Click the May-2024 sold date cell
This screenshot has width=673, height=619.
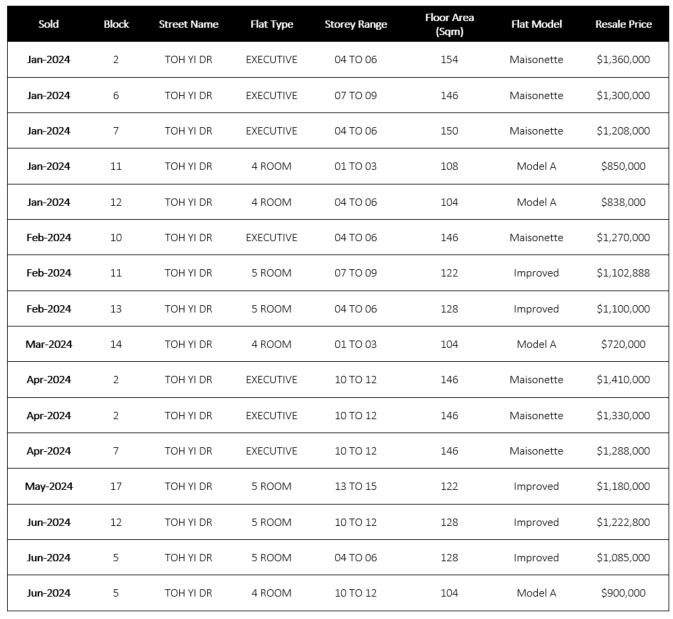[48, 487]
